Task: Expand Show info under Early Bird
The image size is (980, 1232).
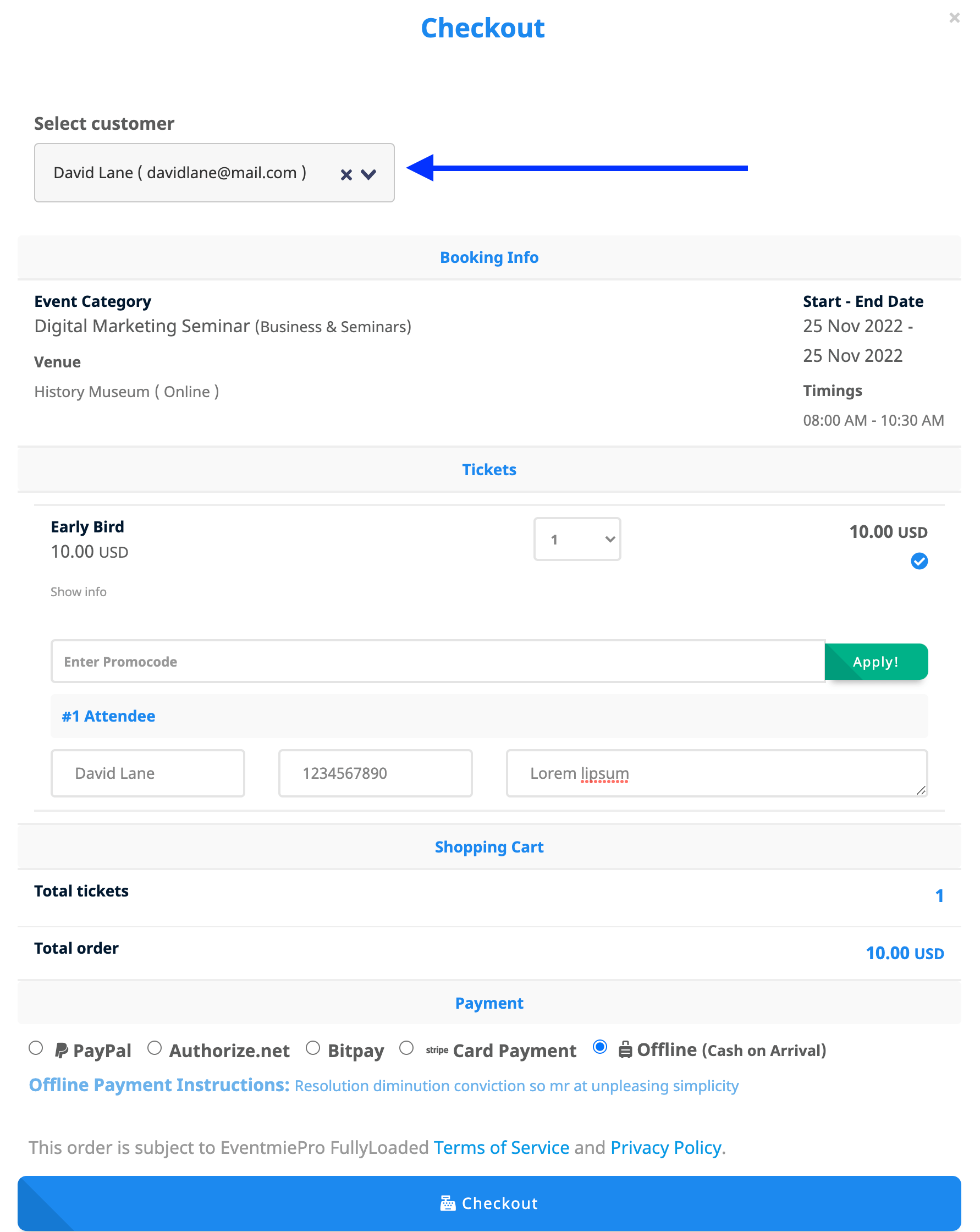Action: (78, 591)
